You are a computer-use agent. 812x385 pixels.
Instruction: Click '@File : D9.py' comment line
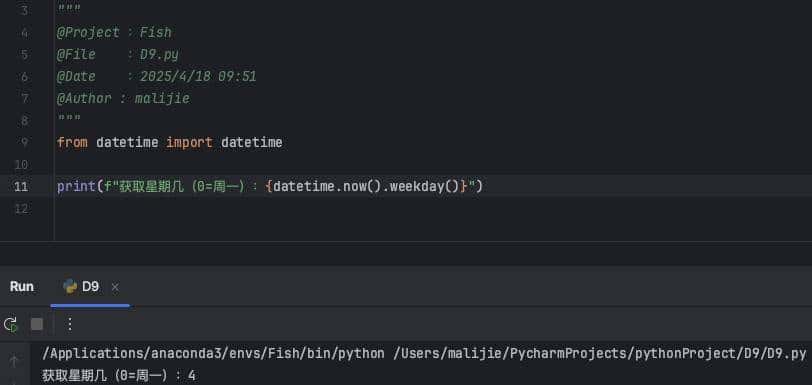118,54
